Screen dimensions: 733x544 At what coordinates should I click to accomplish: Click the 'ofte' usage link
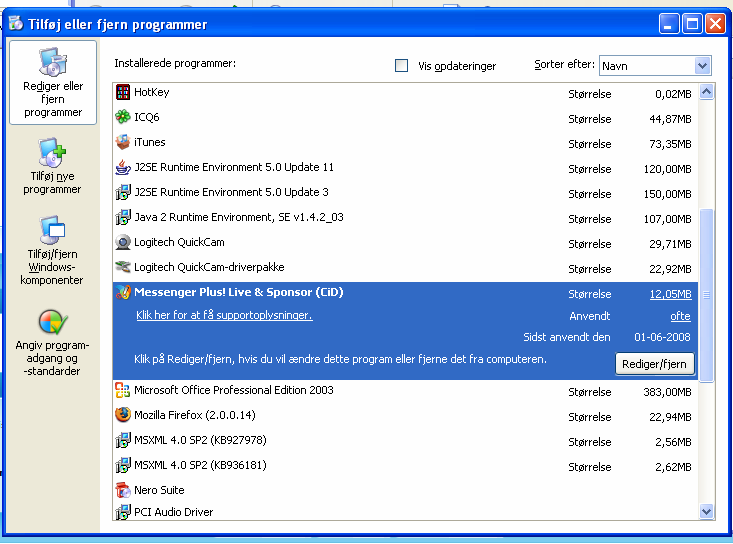tap(680, 316)
